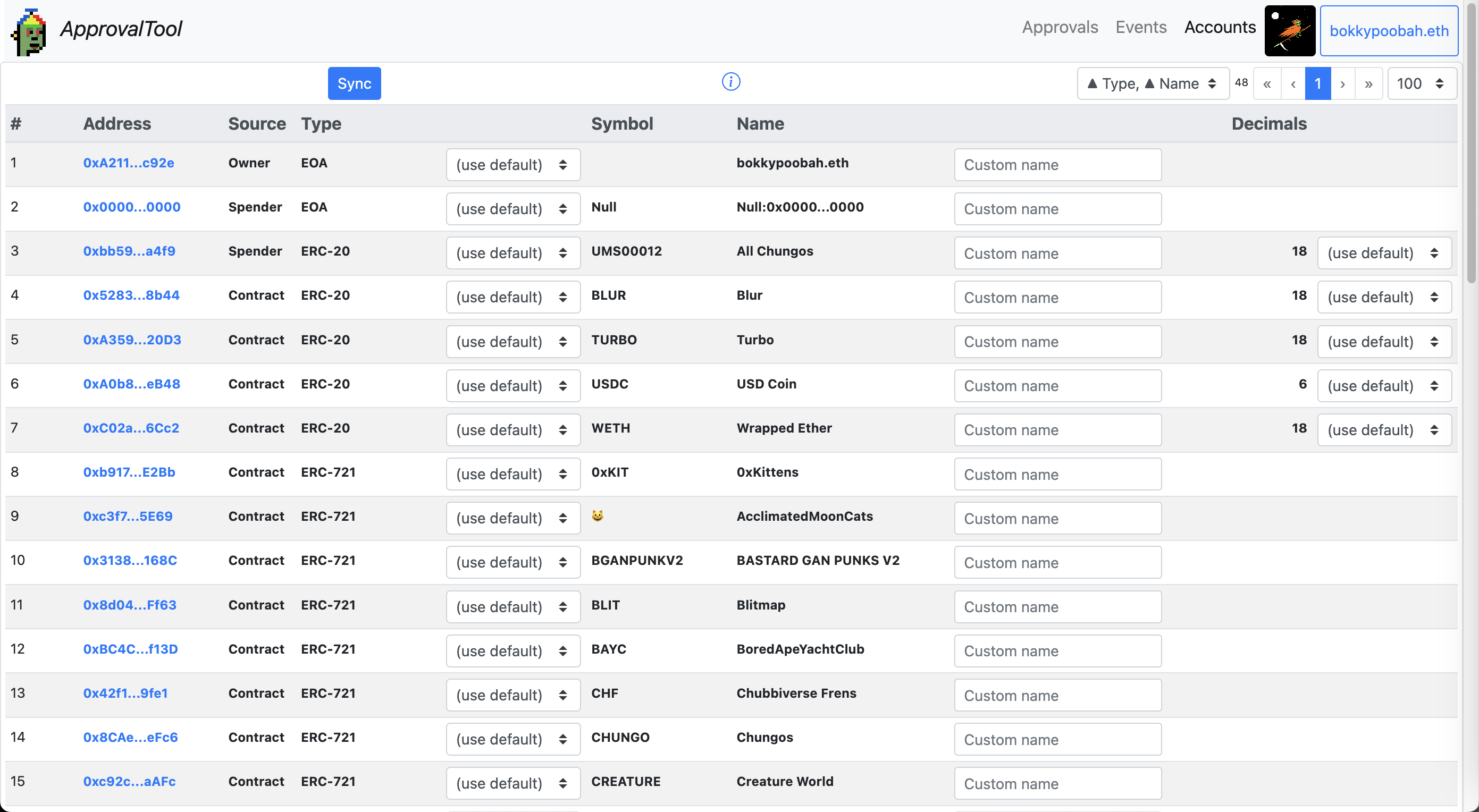The width and height of the screenshot is (1479, 812).
Task: Open the Events menu tab
Action: [1140, 29]
